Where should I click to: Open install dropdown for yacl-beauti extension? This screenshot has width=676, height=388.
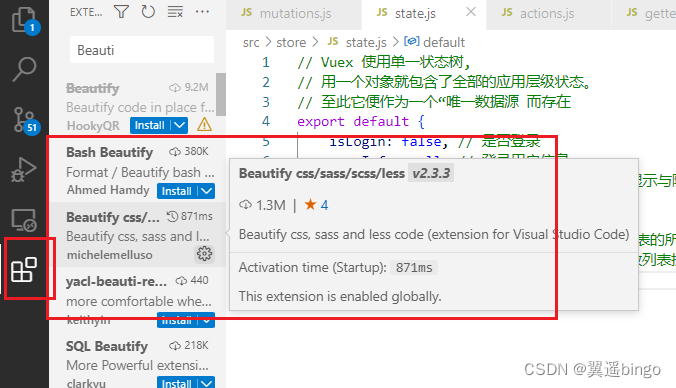tap(207, 320)
